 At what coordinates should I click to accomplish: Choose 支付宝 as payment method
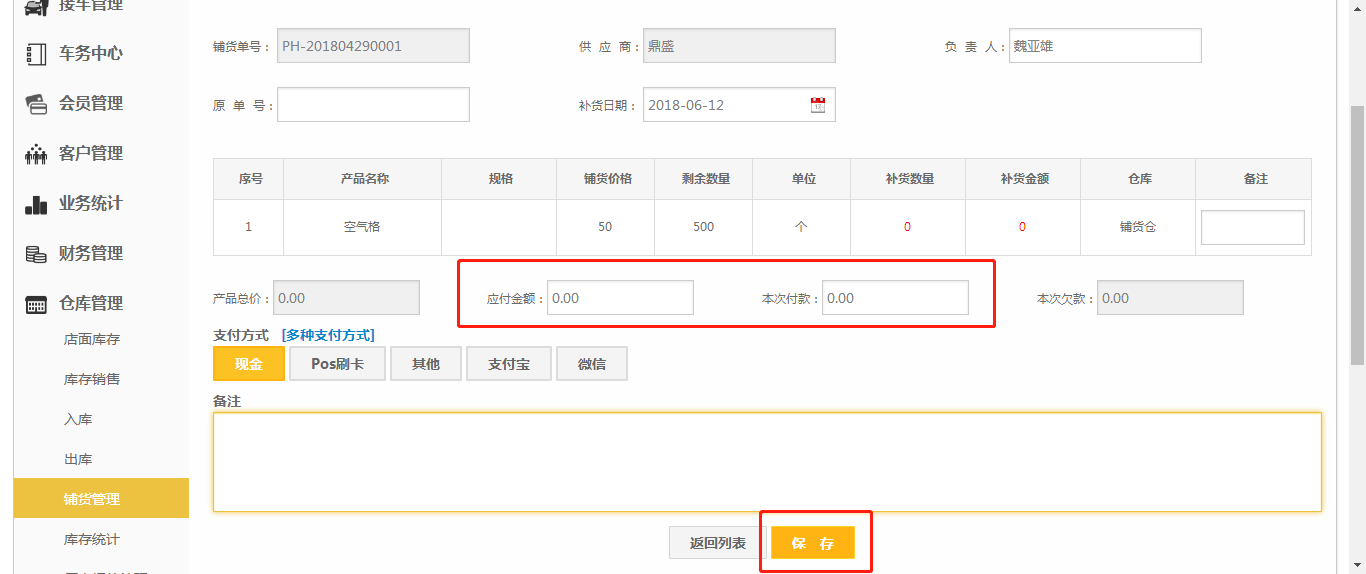[508, 364]
